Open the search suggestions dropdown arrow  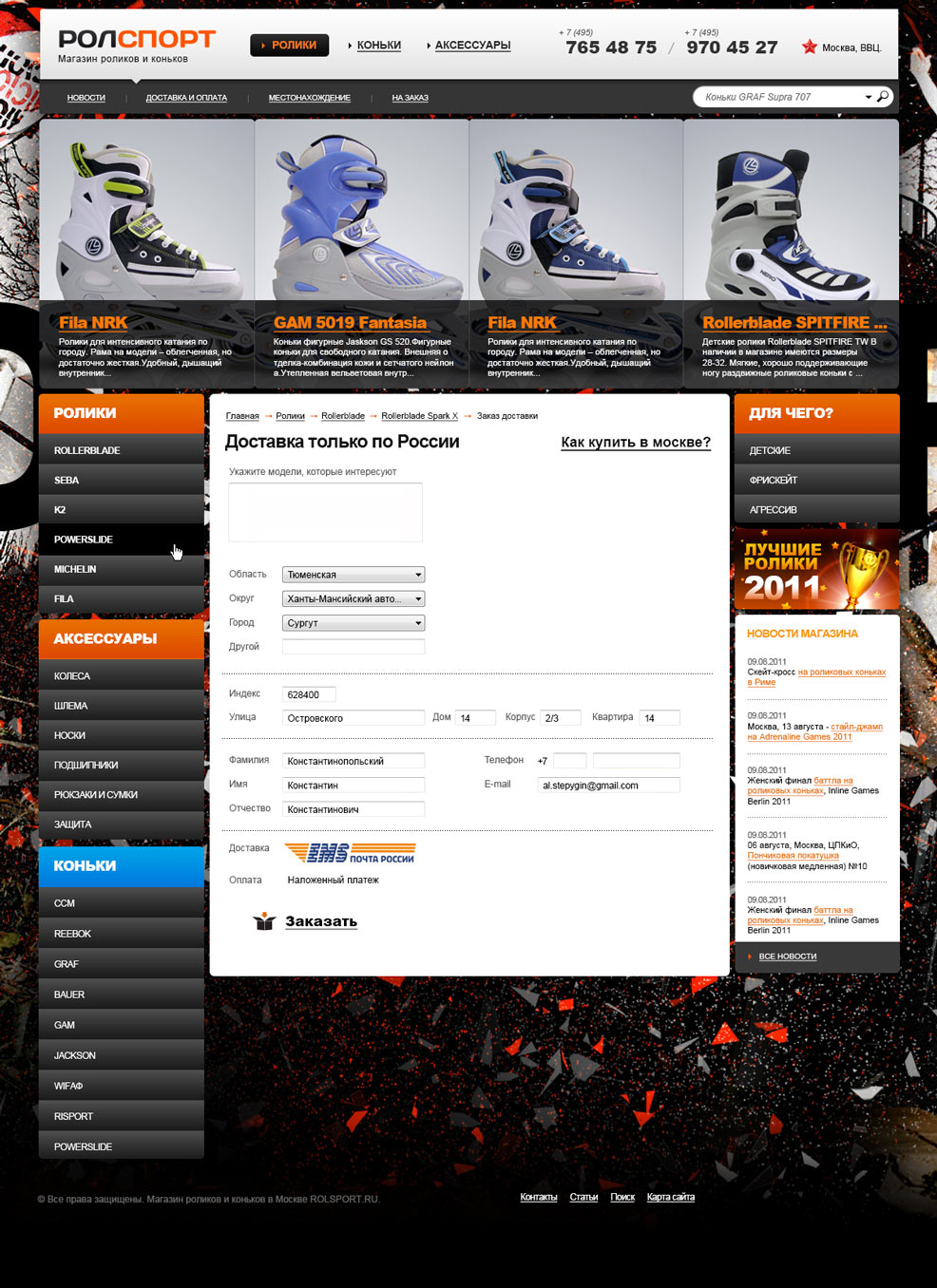[x=868, y=98]
